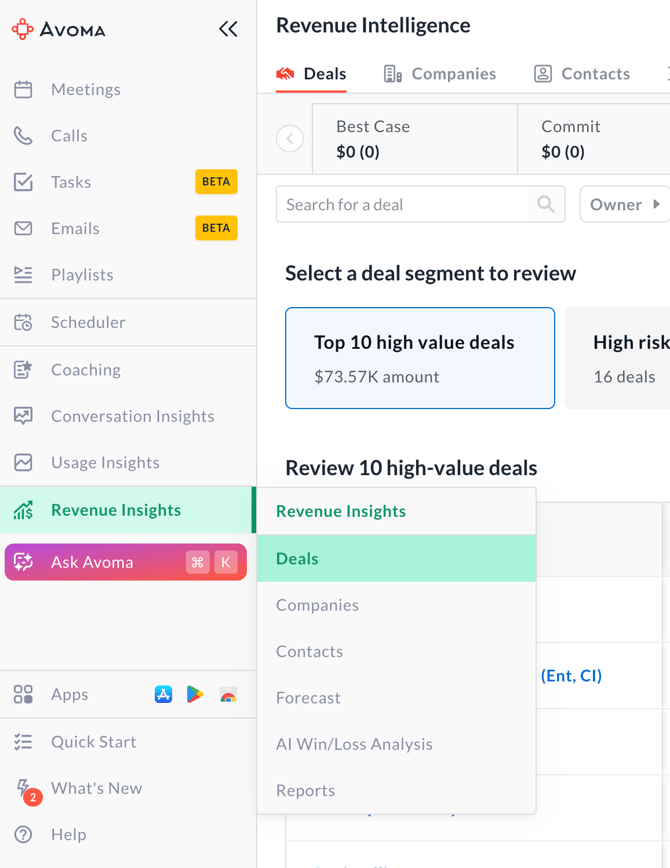The width and height of the screenshot is (670, 868).
Task: Collapse the sidebar with double chevron
Action: pos(228,29)
